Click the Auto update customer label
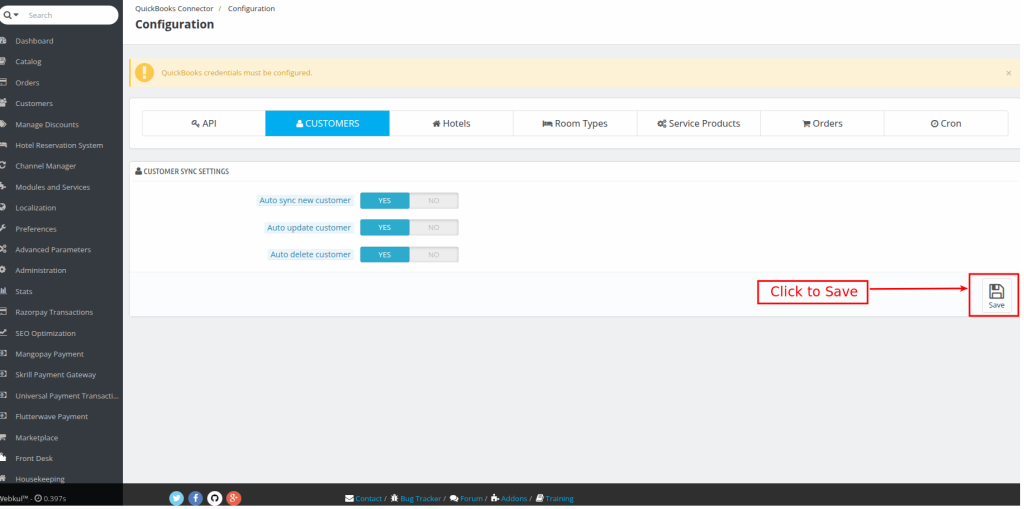The width and height of the screenshot is (1024, 509). coord(309,227)
